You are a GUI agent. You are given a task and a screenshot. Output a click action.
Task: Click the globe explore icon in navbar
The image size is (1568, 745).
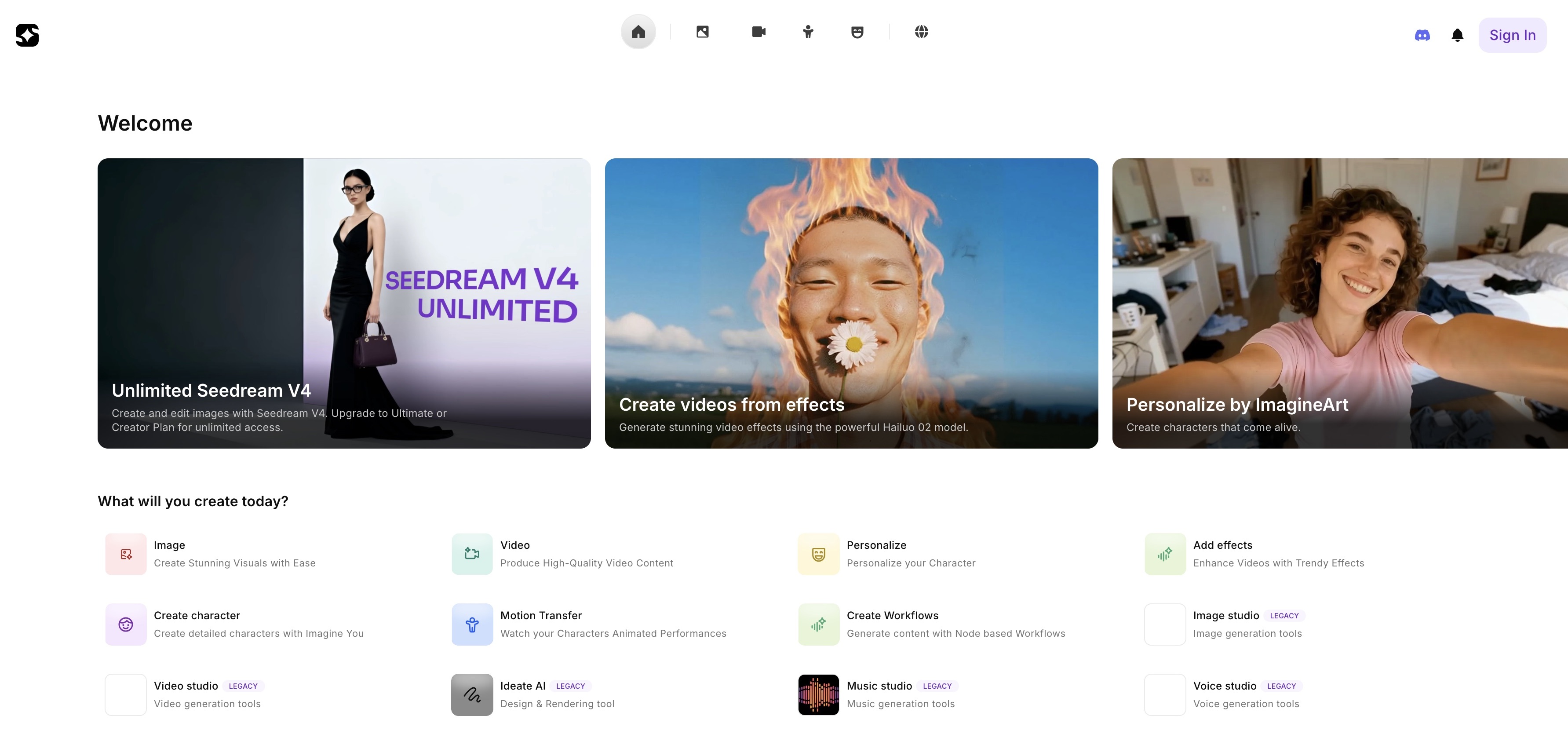[921, 32]
